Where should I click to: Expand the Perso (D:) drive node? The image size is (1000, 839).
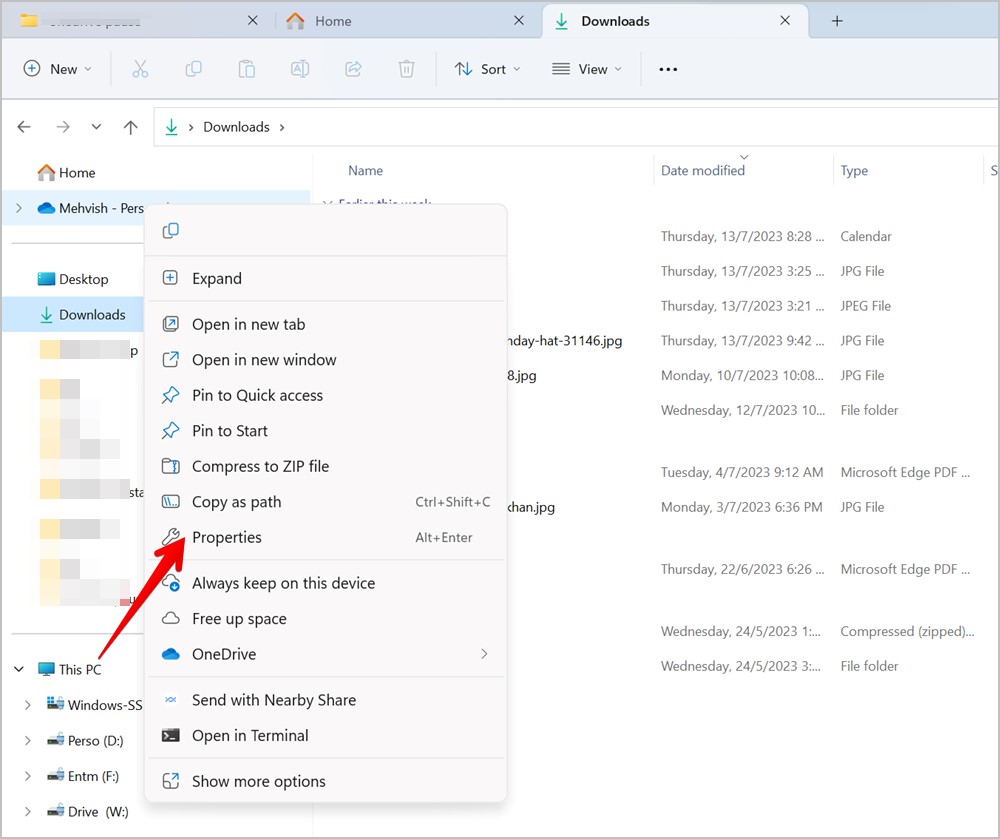[x=27, y=741]
